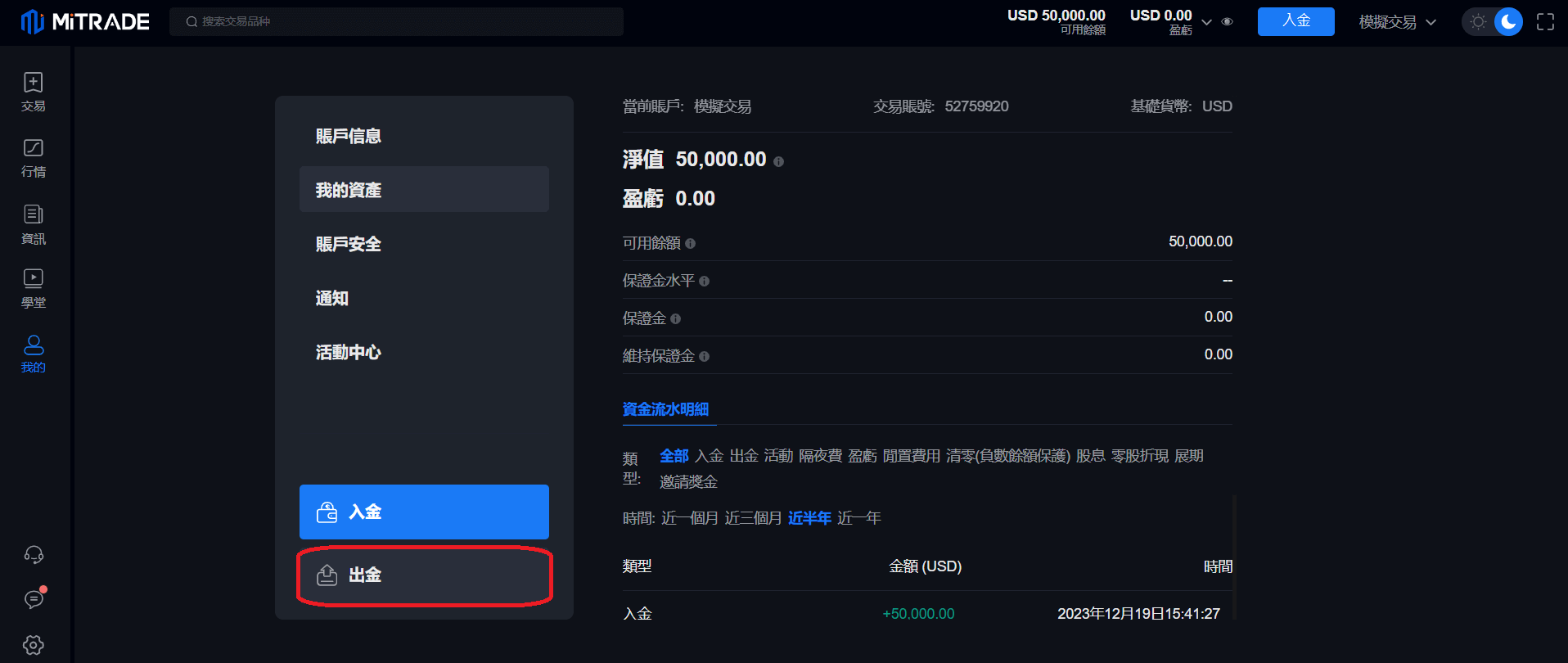Open the chat messages icon
1568x663 pixels.
tap(34, 599)
